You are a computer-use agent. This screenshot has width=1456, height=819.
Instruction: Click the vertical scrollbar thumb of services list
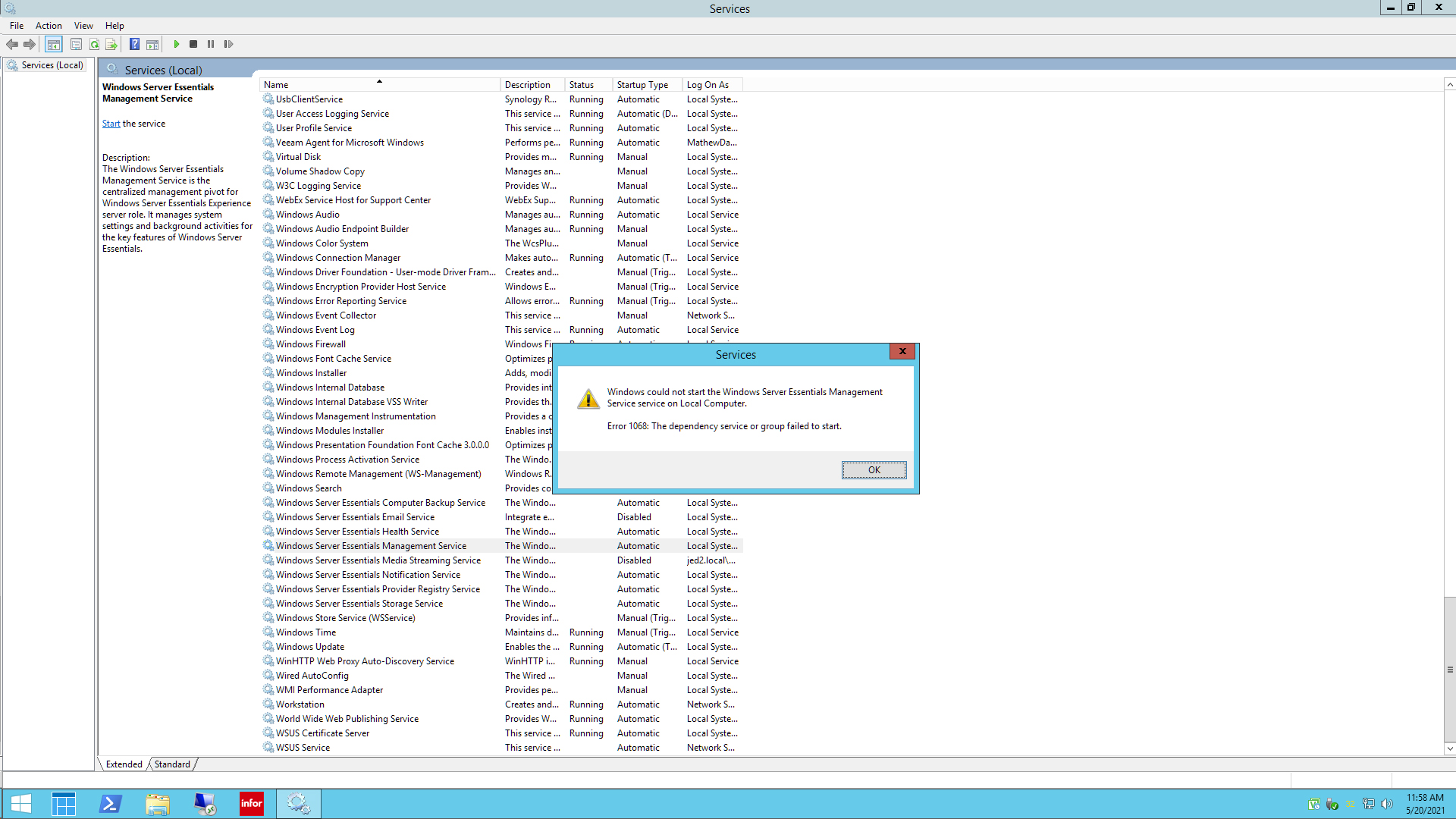click(1449, 670)
